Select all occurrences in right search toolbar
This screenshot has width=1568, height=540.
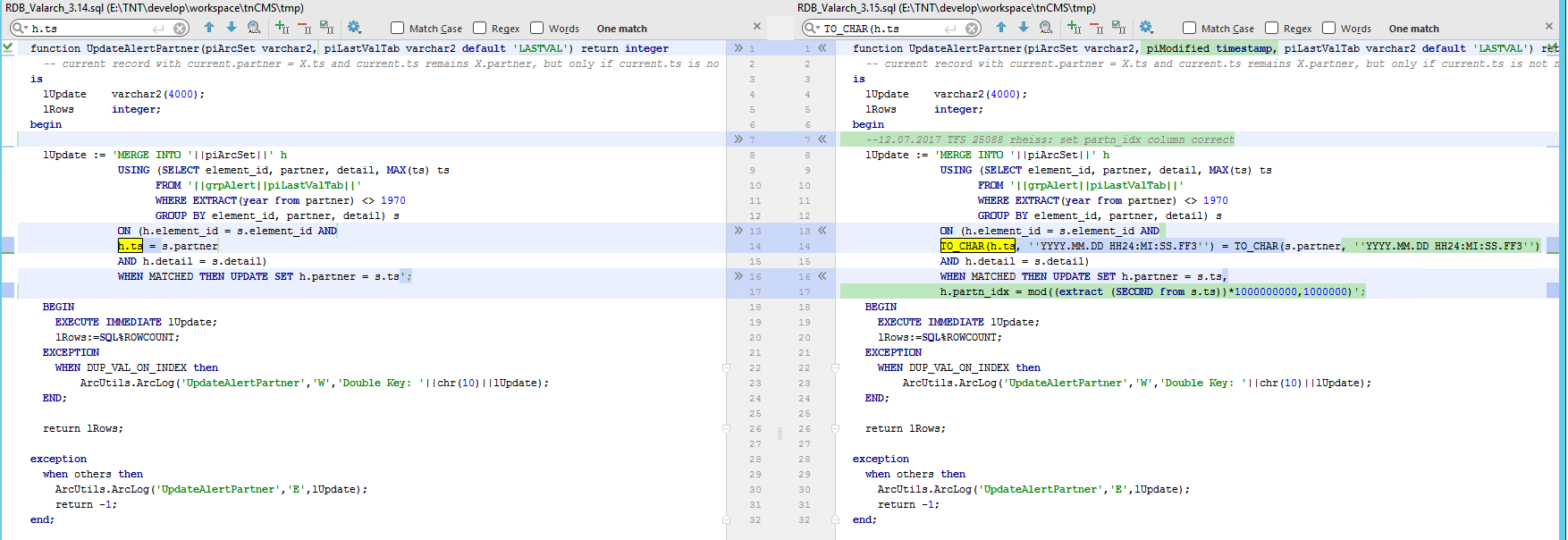[x=1119, y=28]
